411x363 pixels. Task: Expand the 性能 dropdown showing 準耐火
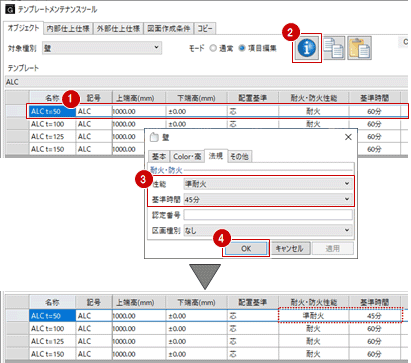pyautogui.click(x=268, y=184)
